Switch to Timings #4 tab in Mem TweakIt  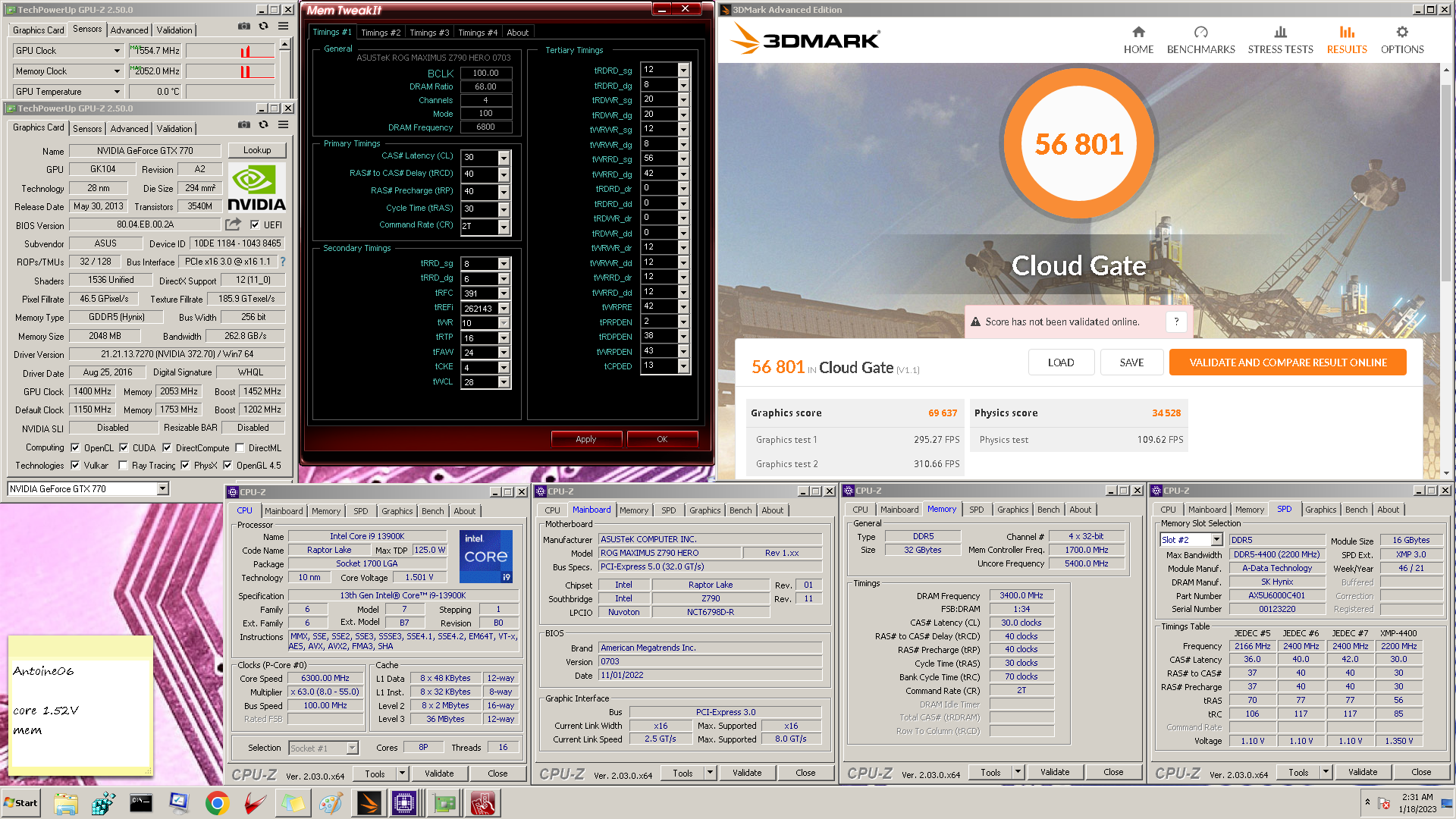coord(478,33)
